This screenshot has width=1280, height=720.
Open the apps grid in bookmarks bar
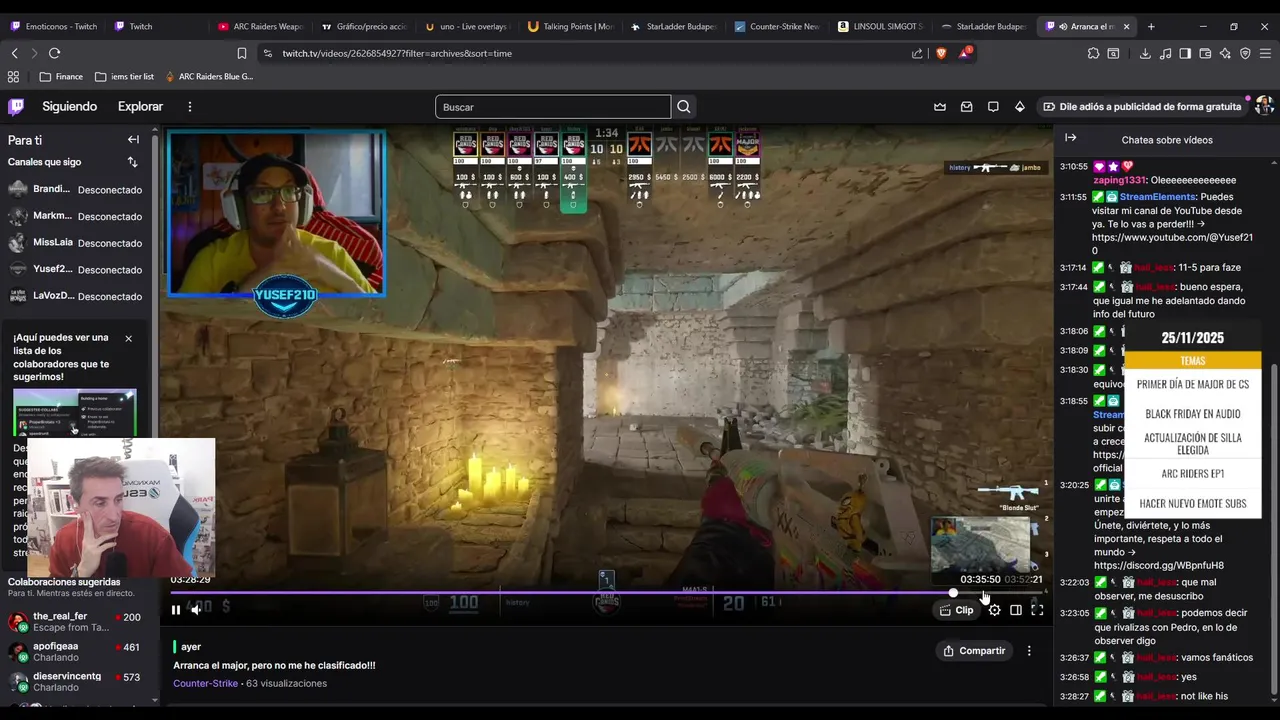pos(13,76)
